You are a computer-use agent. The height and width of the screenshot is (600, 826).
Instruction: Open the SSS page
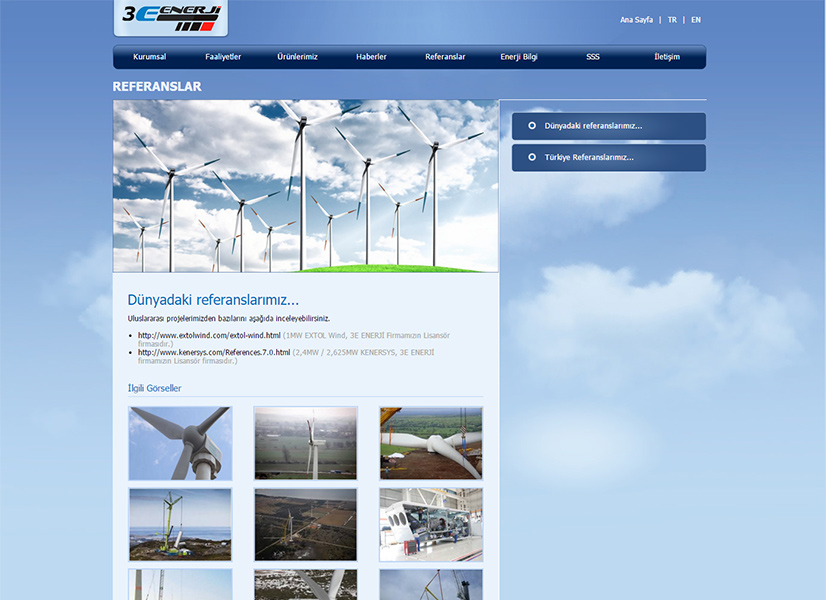coord(593,57)
